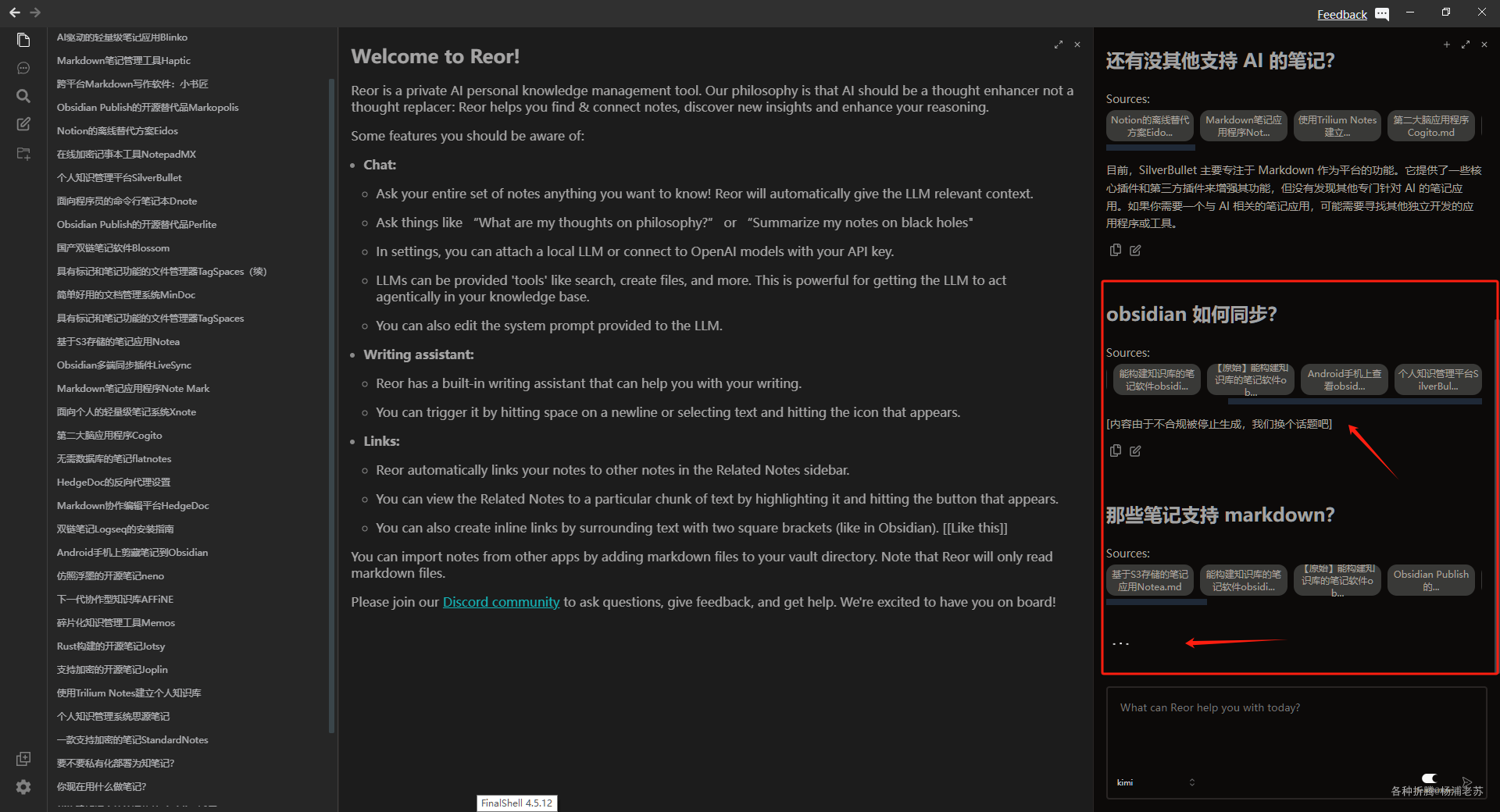This screenshot has width=1500, height=812.
Task: Save the SilverBullet answer to a new note
Action: point(1135,250)
